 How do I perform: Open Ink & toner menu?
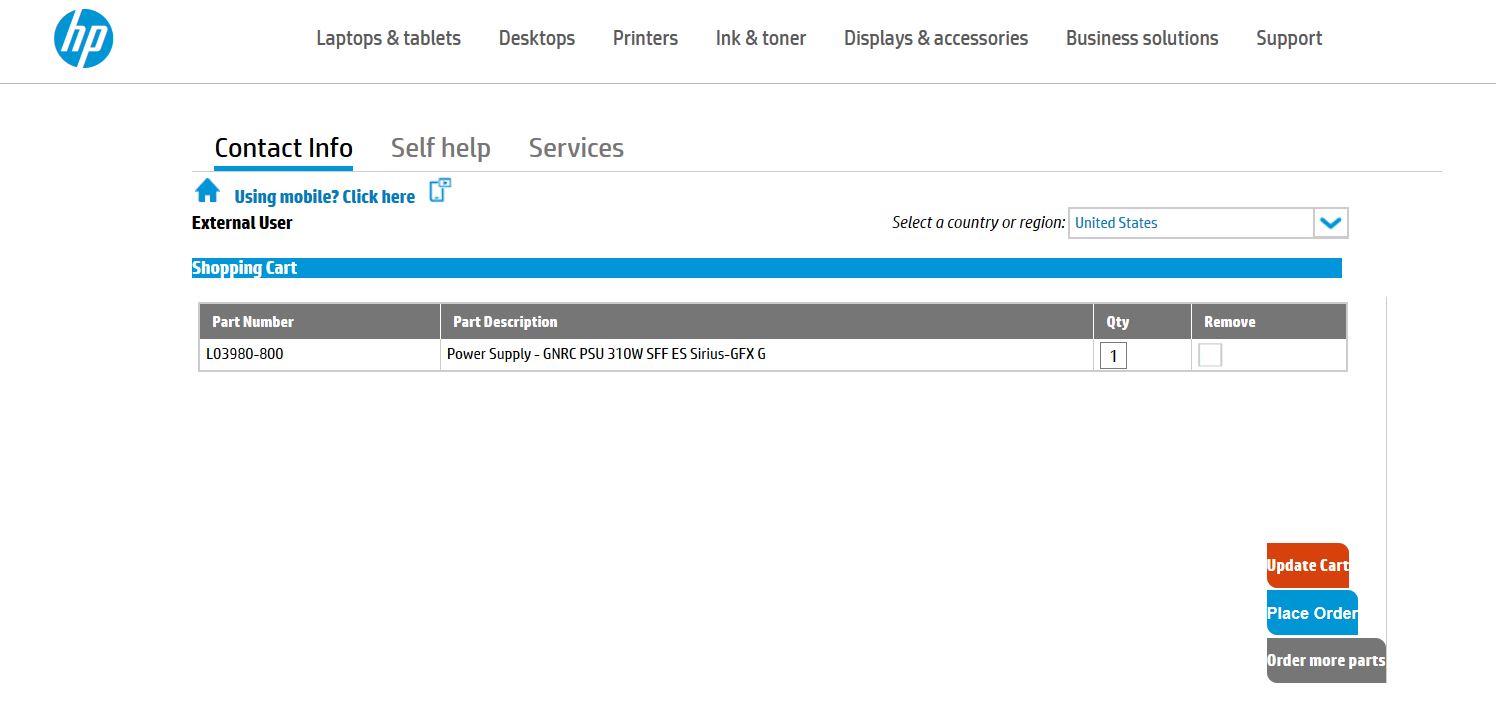[761, 38]
